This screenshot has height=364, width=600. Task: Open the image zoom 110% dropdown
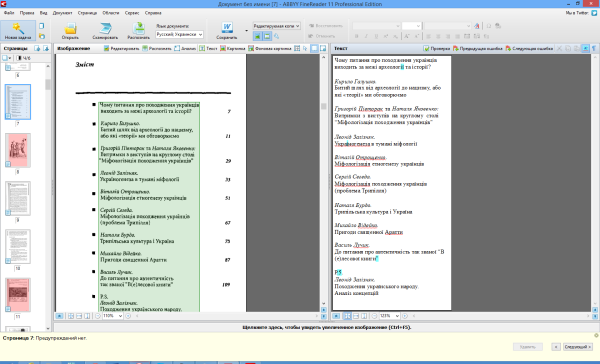point(113,316)
